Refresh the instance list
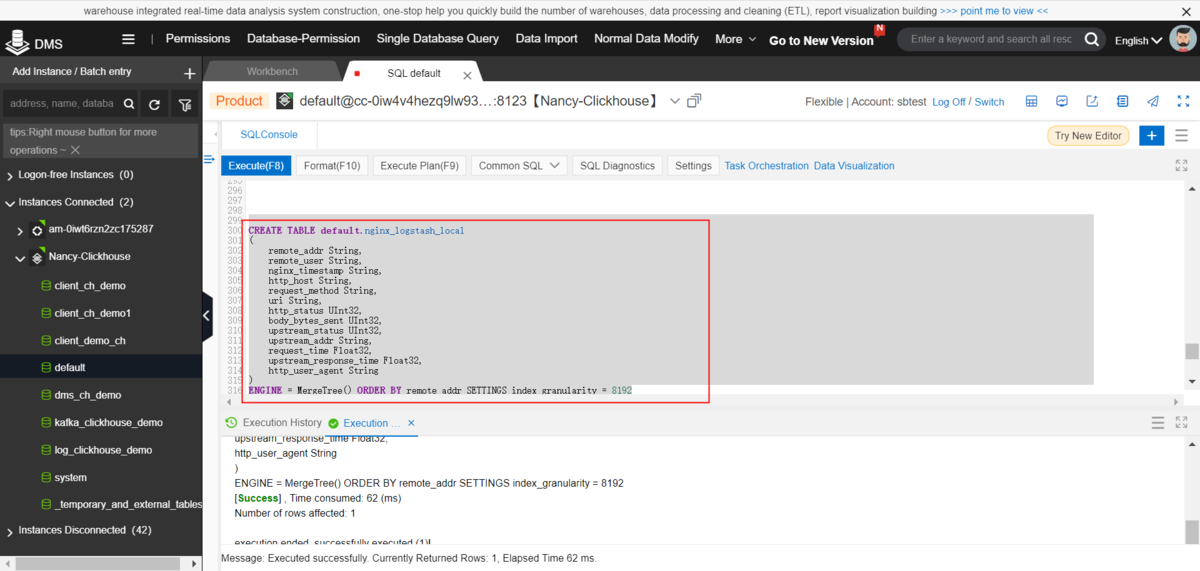Image resolution: width=1200 pixels, height=571 pixels. (155, 104)
